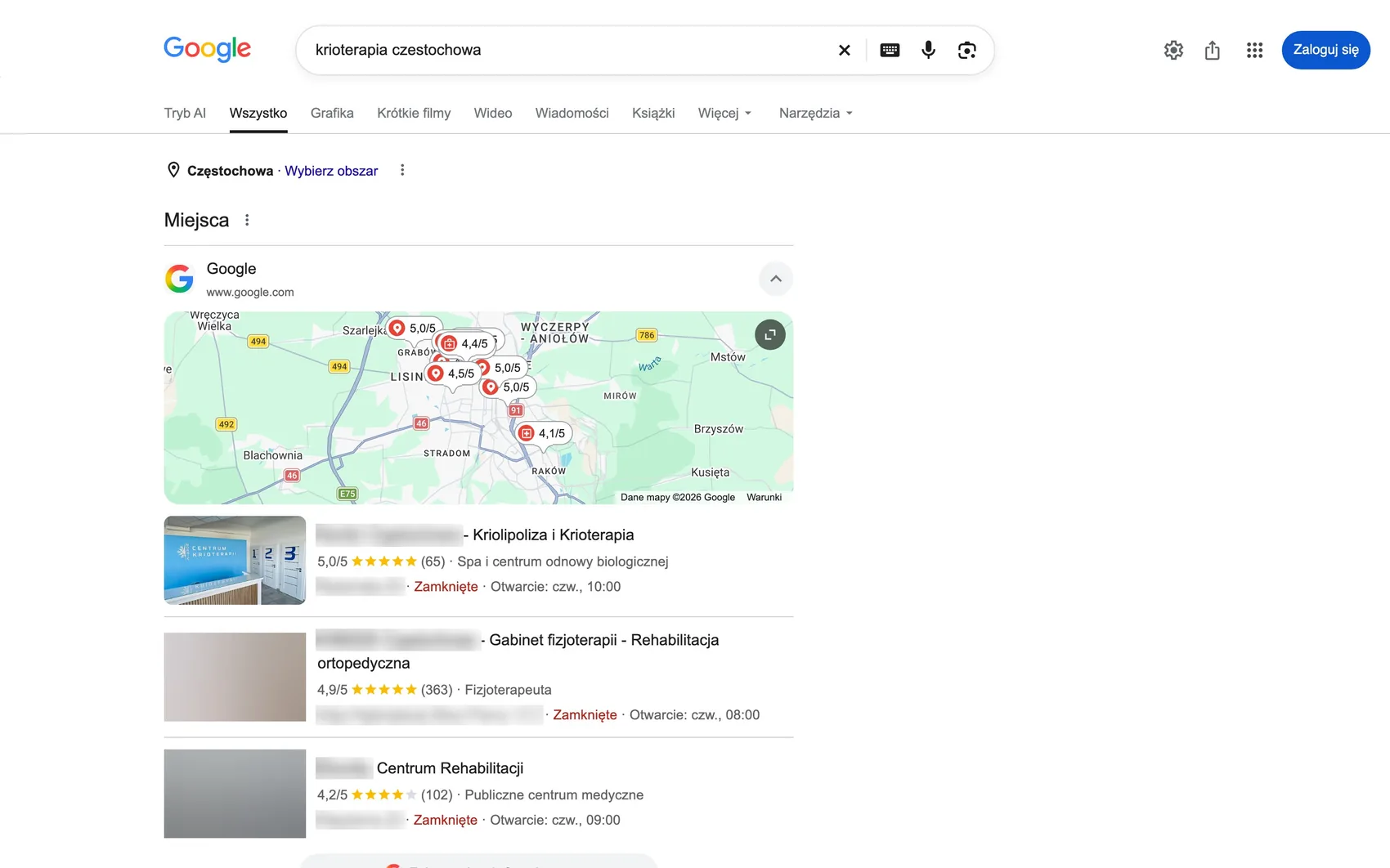Click the Wybierz obszar link

coord(331,171)
